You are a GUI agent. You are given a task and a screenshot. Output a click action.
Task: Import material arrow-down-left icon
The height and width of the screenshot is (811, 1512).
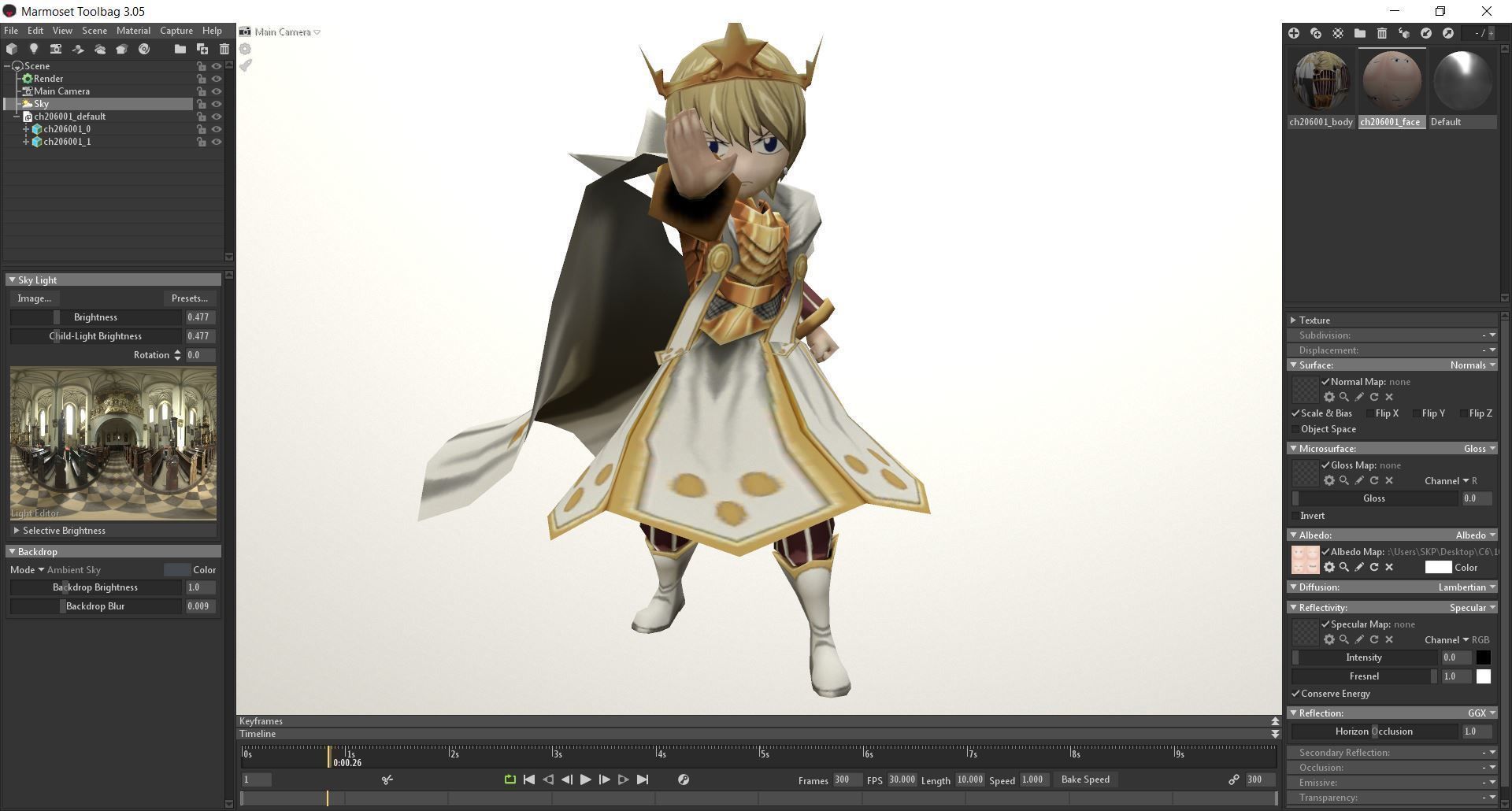click(1426, 33)
